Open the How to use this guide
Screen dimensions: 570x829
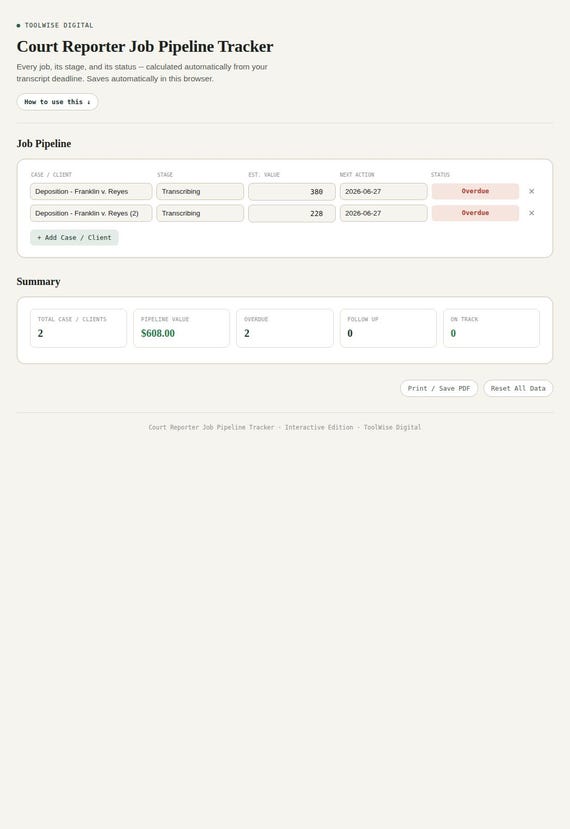click(x=57, y=102)
